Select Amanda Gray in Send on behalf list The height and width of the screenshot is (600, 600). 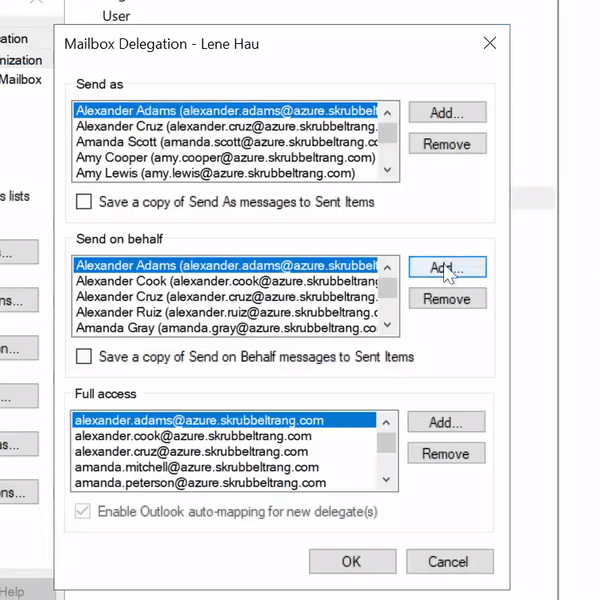point(226,328)
